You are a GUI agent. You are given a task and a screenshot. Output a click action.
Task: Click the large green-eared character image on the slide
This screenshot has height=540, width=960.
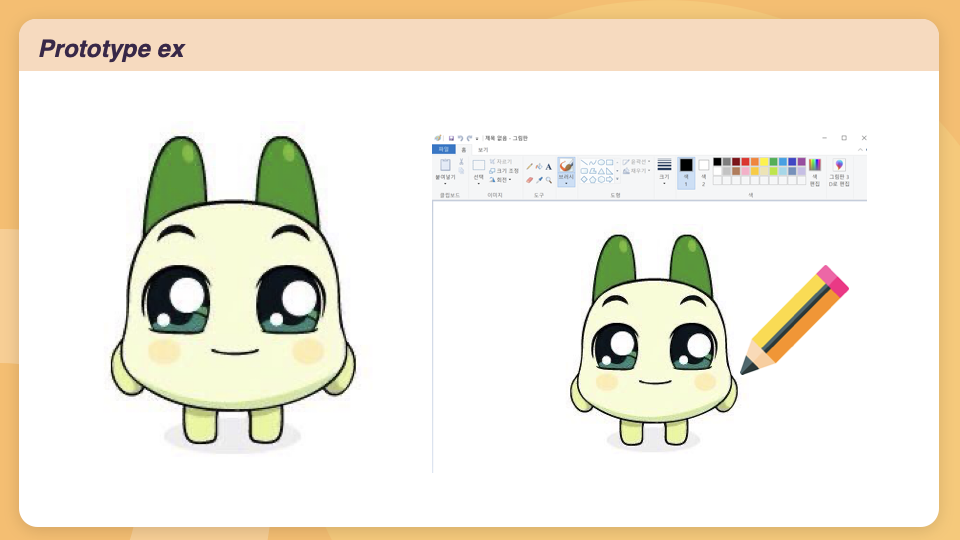point(233,294)
